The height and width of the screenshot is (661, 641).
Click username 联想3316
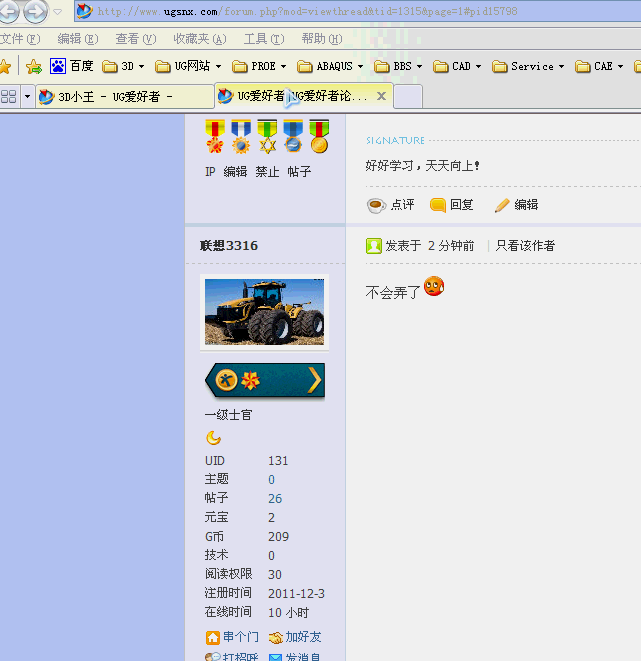229,245
